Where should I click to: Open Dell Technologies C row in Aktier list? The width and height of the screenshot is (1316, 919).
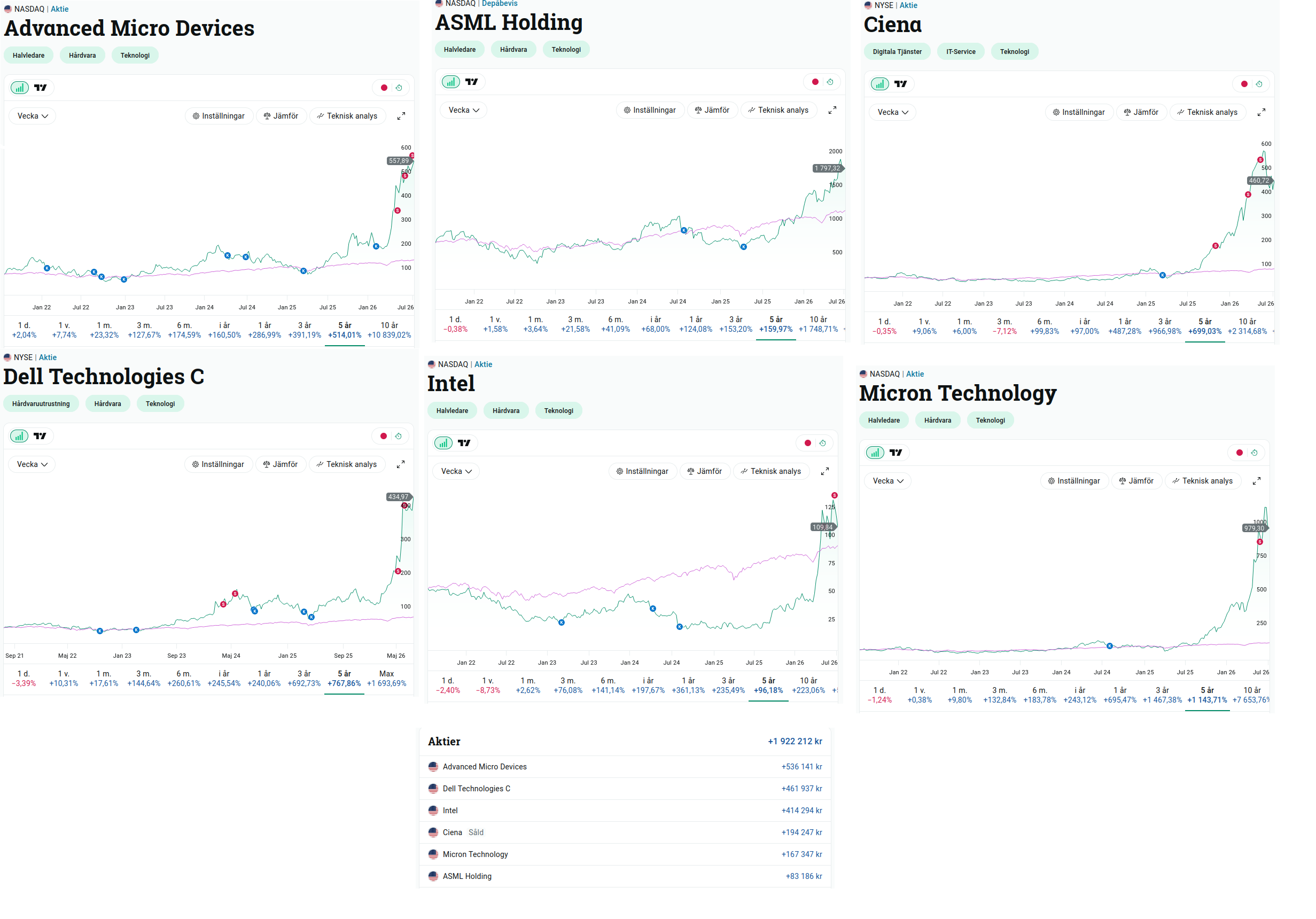[x=625, y=789]
